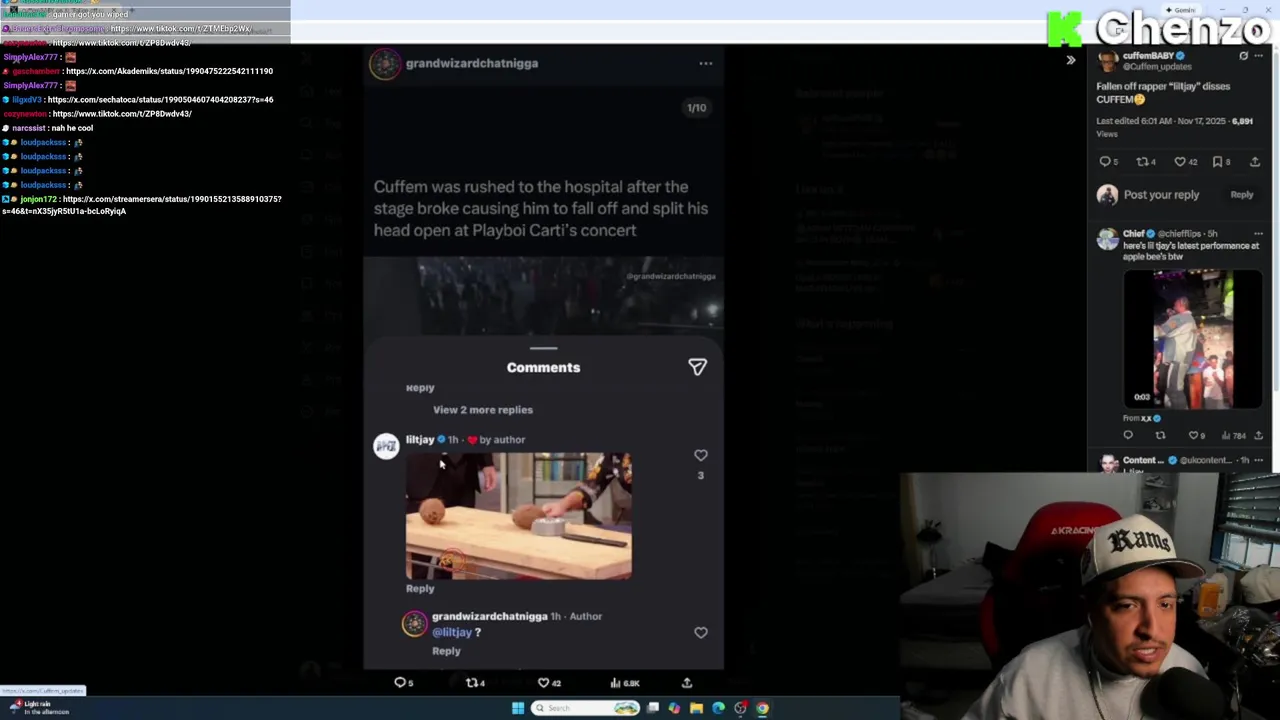Share the post from the bottom bar
Image resolution: width=1280 pixels, height=720 pixels.
pos(687,683)
